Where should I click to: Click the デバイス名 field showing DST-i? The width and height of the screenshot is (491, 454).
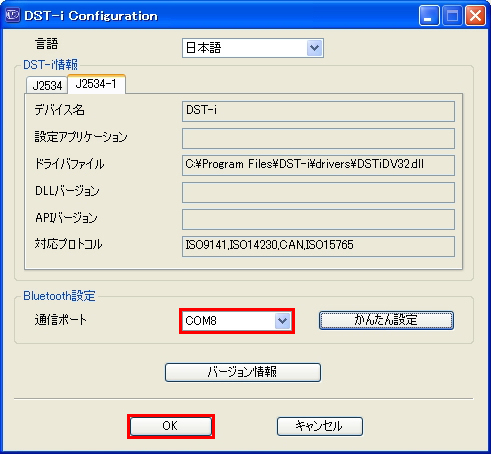(318, 111)
